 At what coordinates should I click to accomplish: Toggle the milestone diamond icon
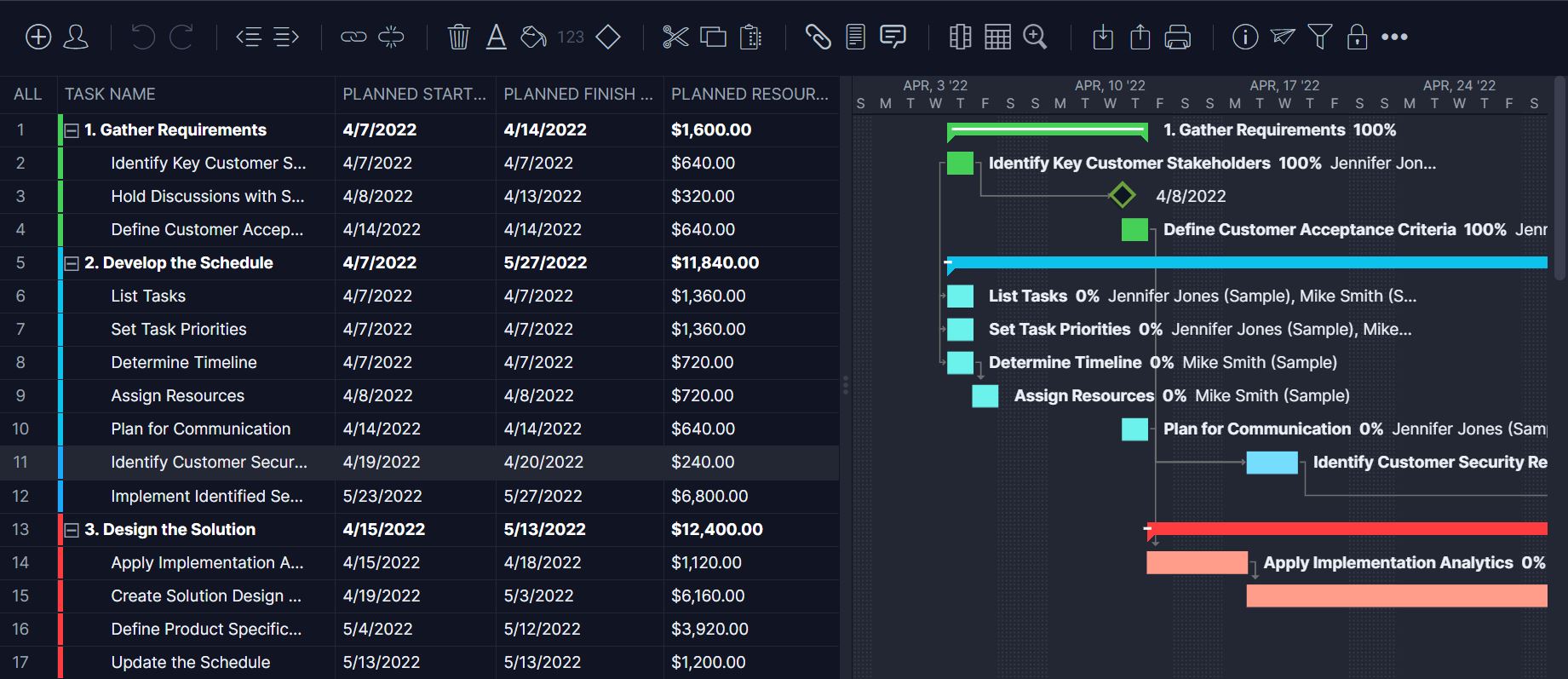pyautogui.click(x=608, y=37)
